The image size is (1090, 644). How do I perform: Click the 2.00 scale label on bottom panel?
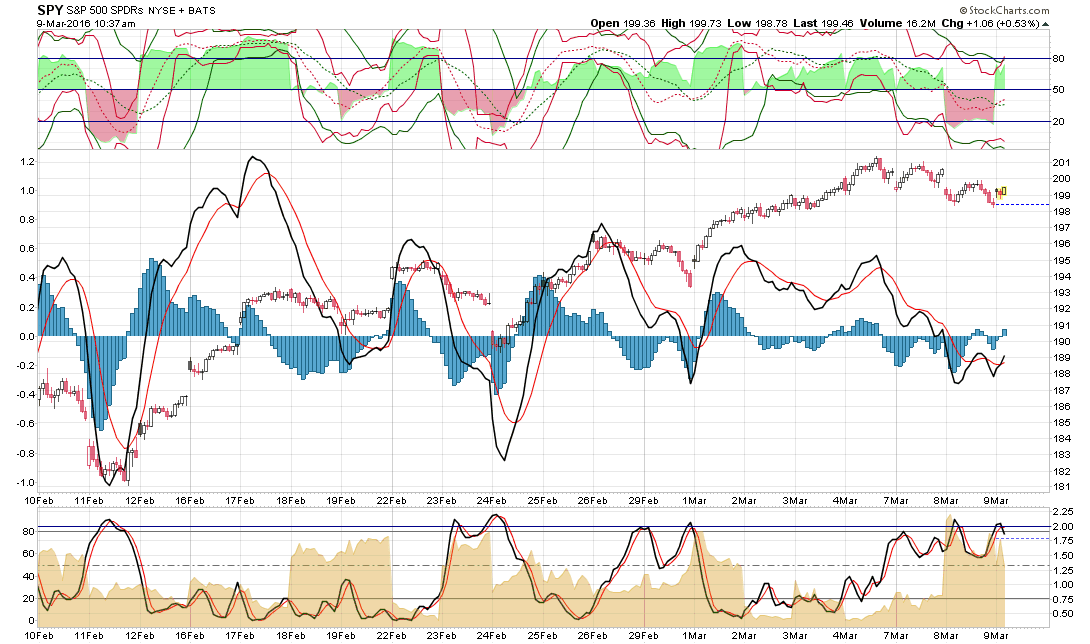1063,526
